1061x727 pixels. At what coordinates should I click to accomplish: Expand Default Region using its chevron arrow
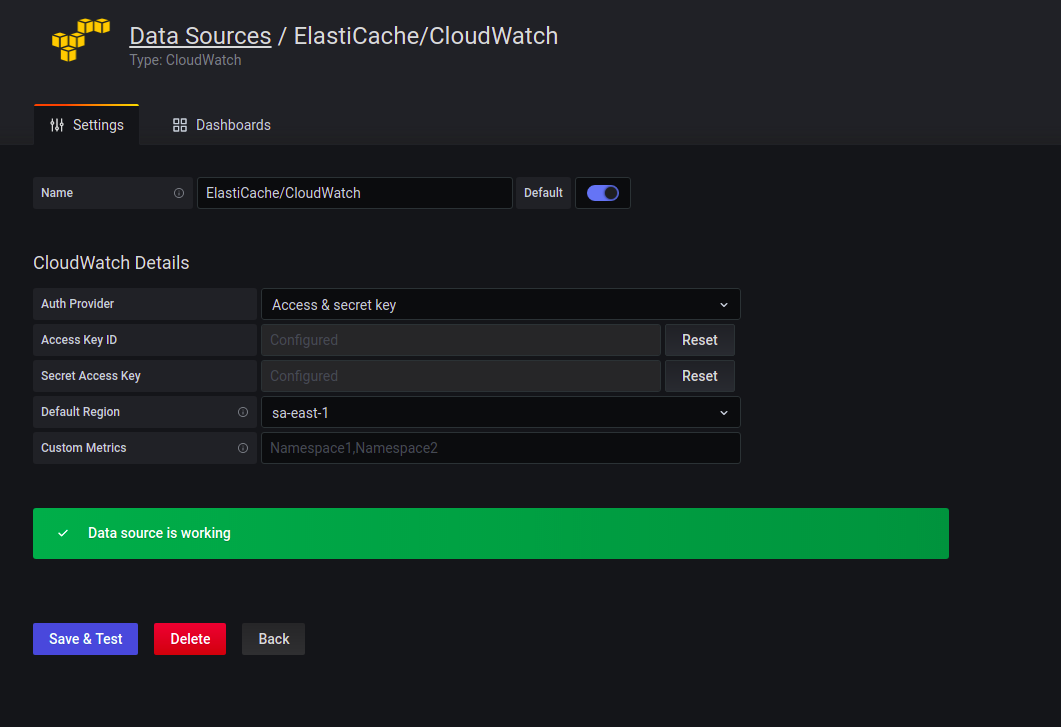click(724, 413)
